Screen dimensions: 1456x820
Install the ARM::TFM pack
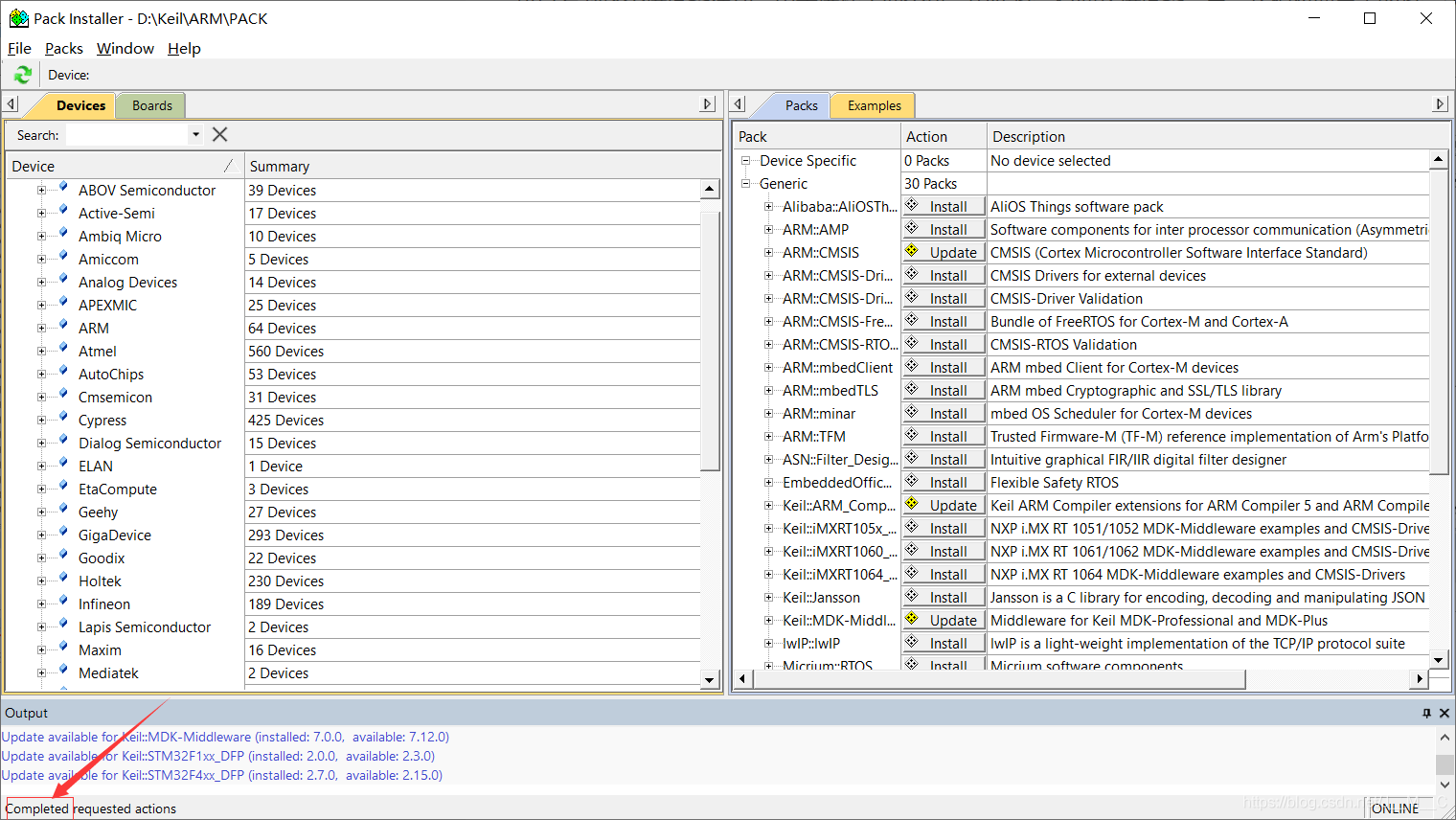(x=944, y=436)
